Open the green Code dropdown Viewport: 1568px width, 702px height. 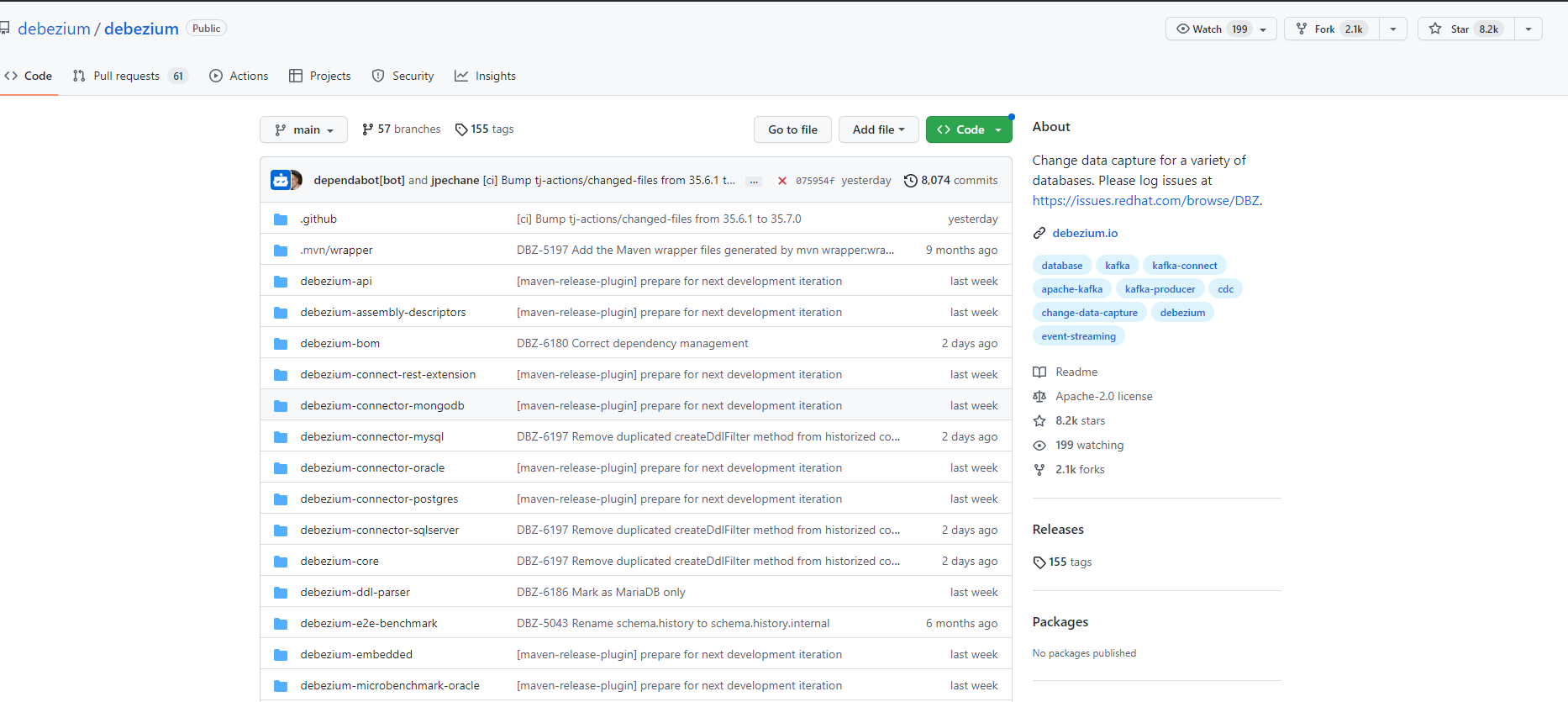[969, 129]
